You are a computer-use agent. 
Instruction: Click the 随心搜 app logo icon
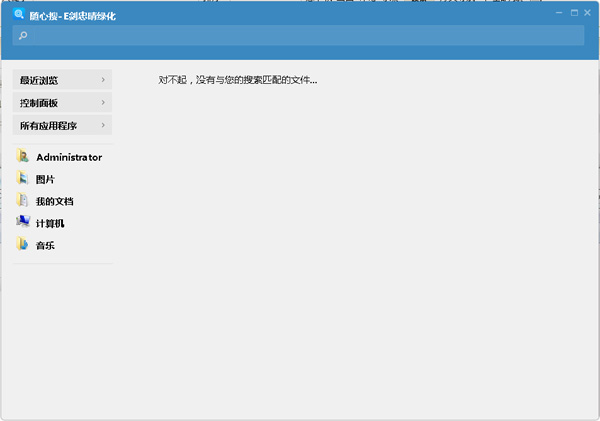pyautogui.click(x=18, y=14)
